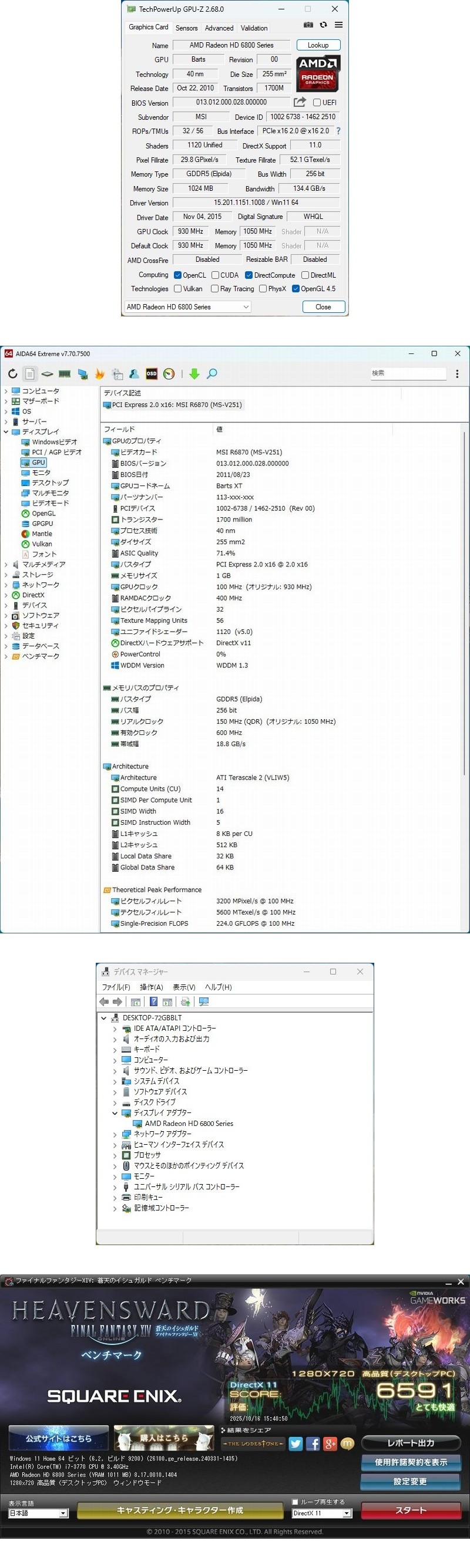470x1568 pixels.
Task: Toggle the Vulkan checkbox in GPU-Z
Action: (x=178, y=289)
